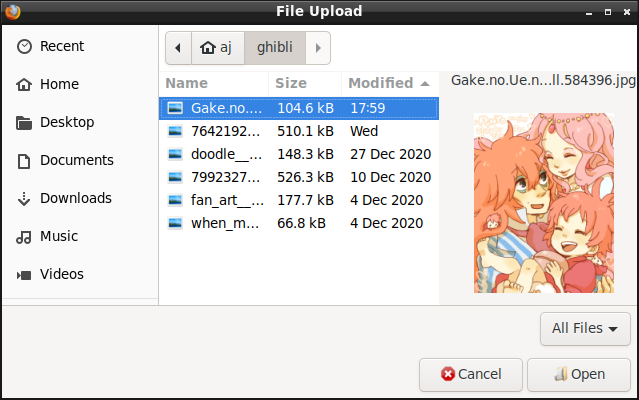Click the Music note icon in sidebar
The image size is (639, 400).
click(x=24, y=237)
